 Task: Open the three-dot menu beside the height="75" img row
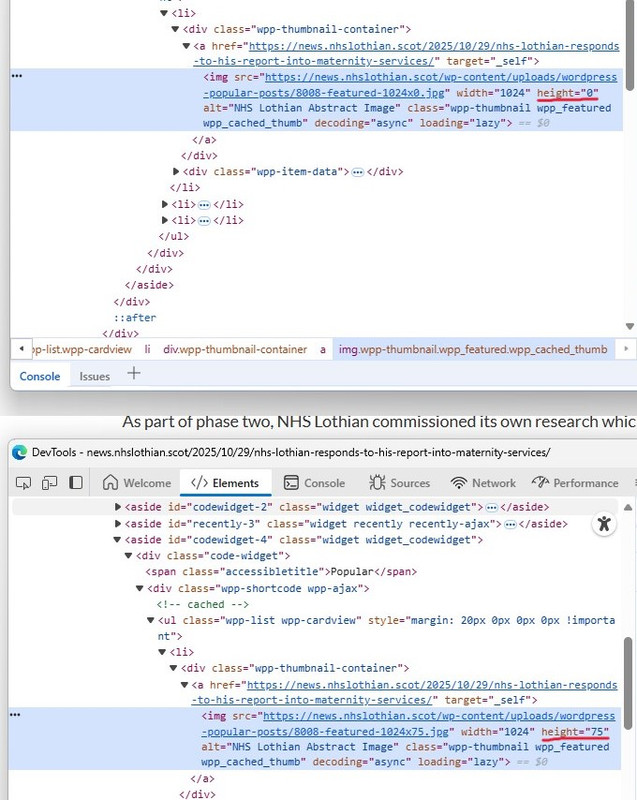15,715
